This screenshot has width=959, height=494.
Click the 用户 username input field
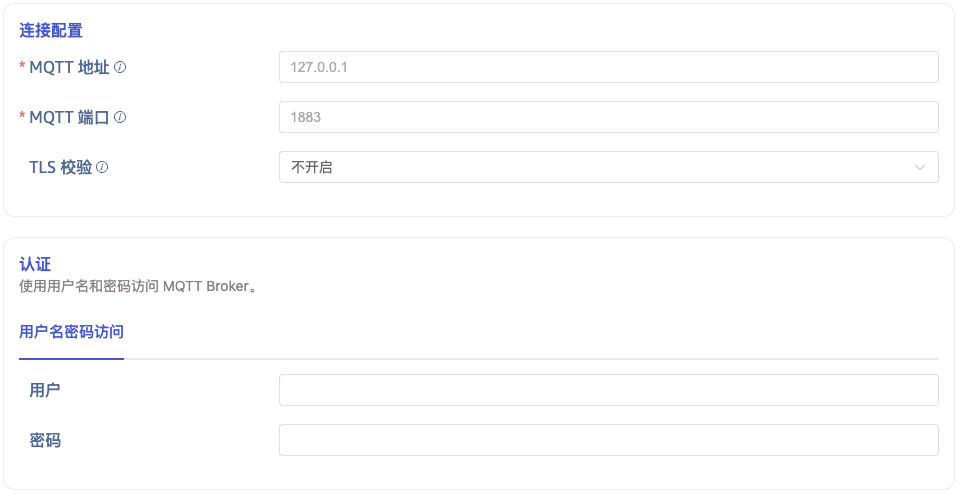(608, 390)
